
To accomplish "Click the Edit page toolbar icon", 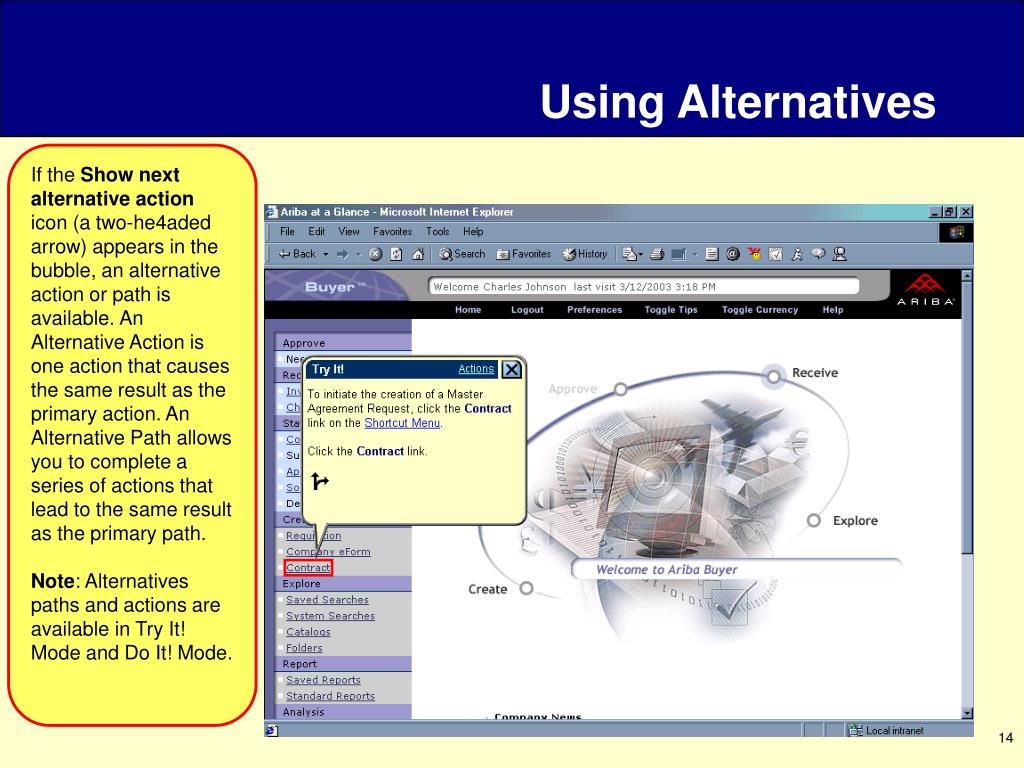I will 679,254.
